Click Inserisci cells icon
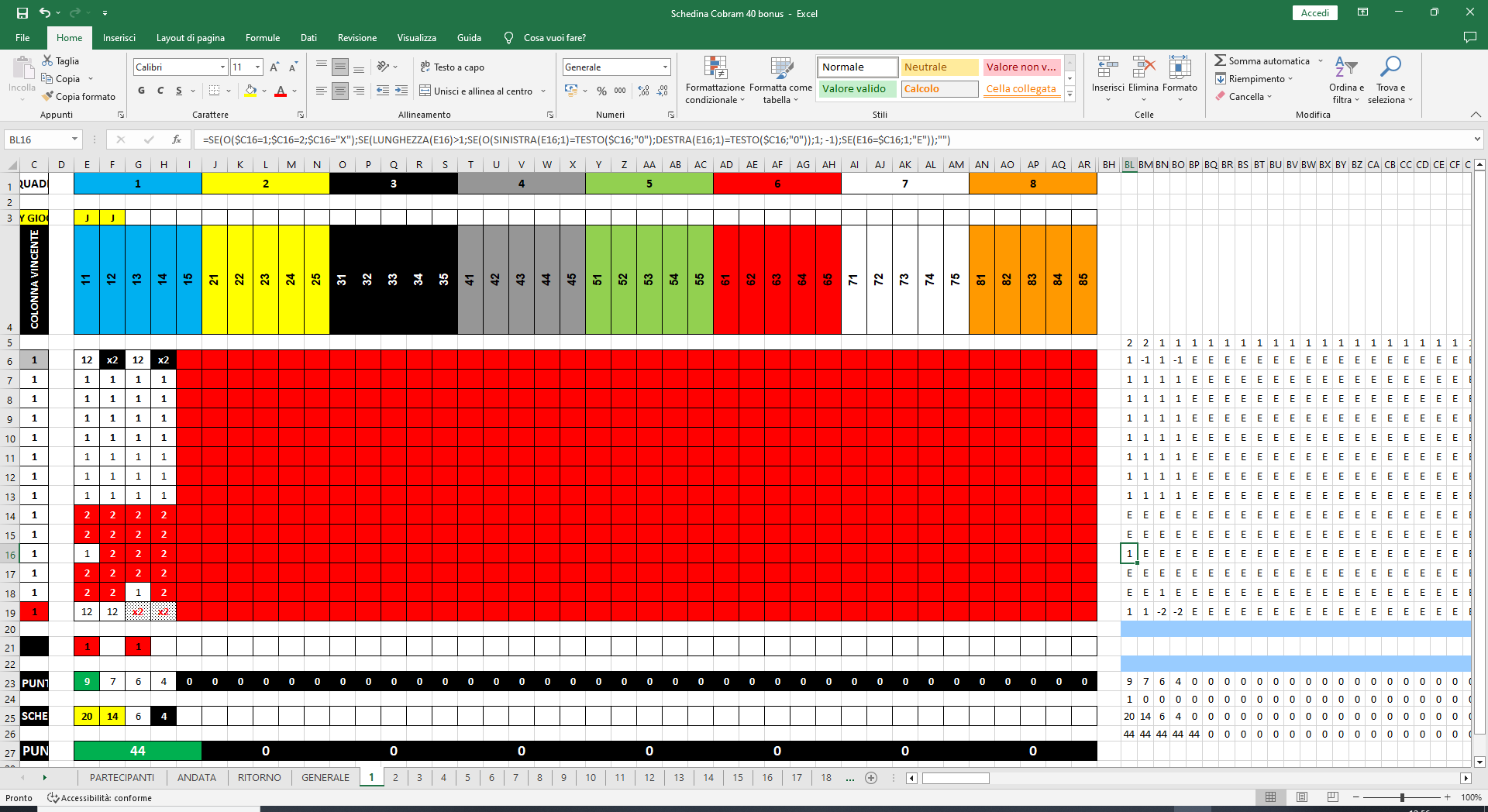Screen dimensions: 1488x812 click(x=1107, y=68)
